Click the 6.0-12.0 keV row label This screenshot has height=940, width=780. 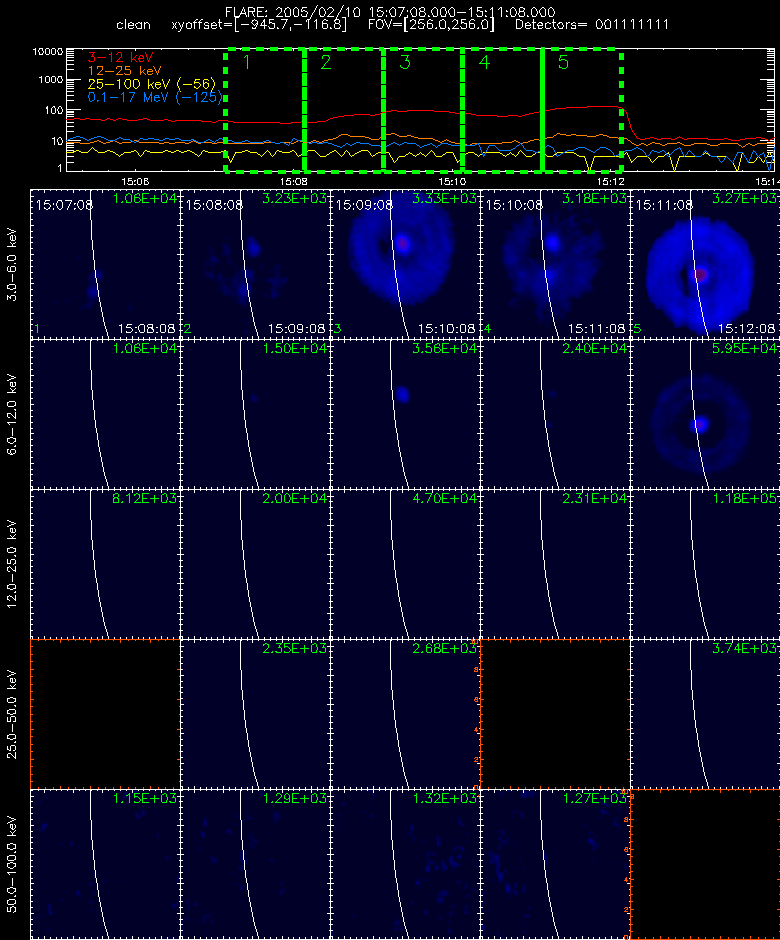[12, 415]
